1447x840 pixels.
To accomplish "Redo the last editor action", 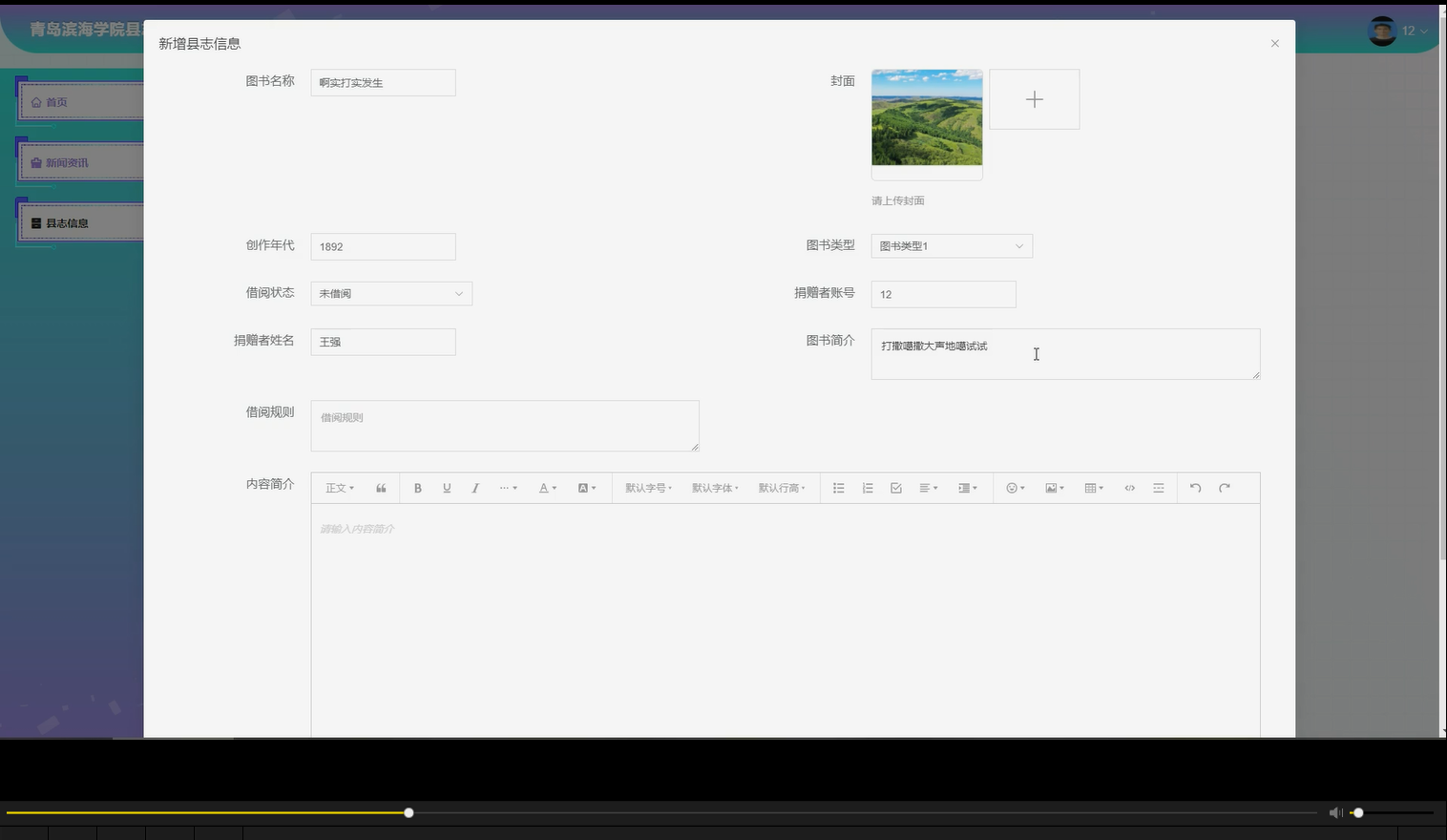I will pos(1224,488).
